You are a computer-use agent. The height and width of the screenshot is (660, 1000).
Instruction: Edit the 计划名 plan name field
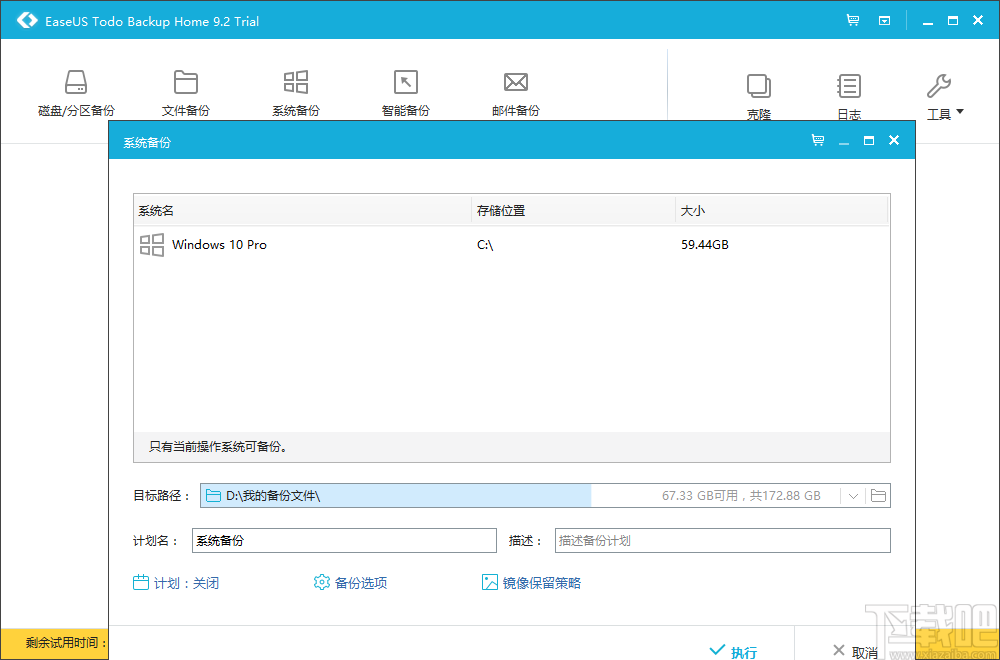344,540
